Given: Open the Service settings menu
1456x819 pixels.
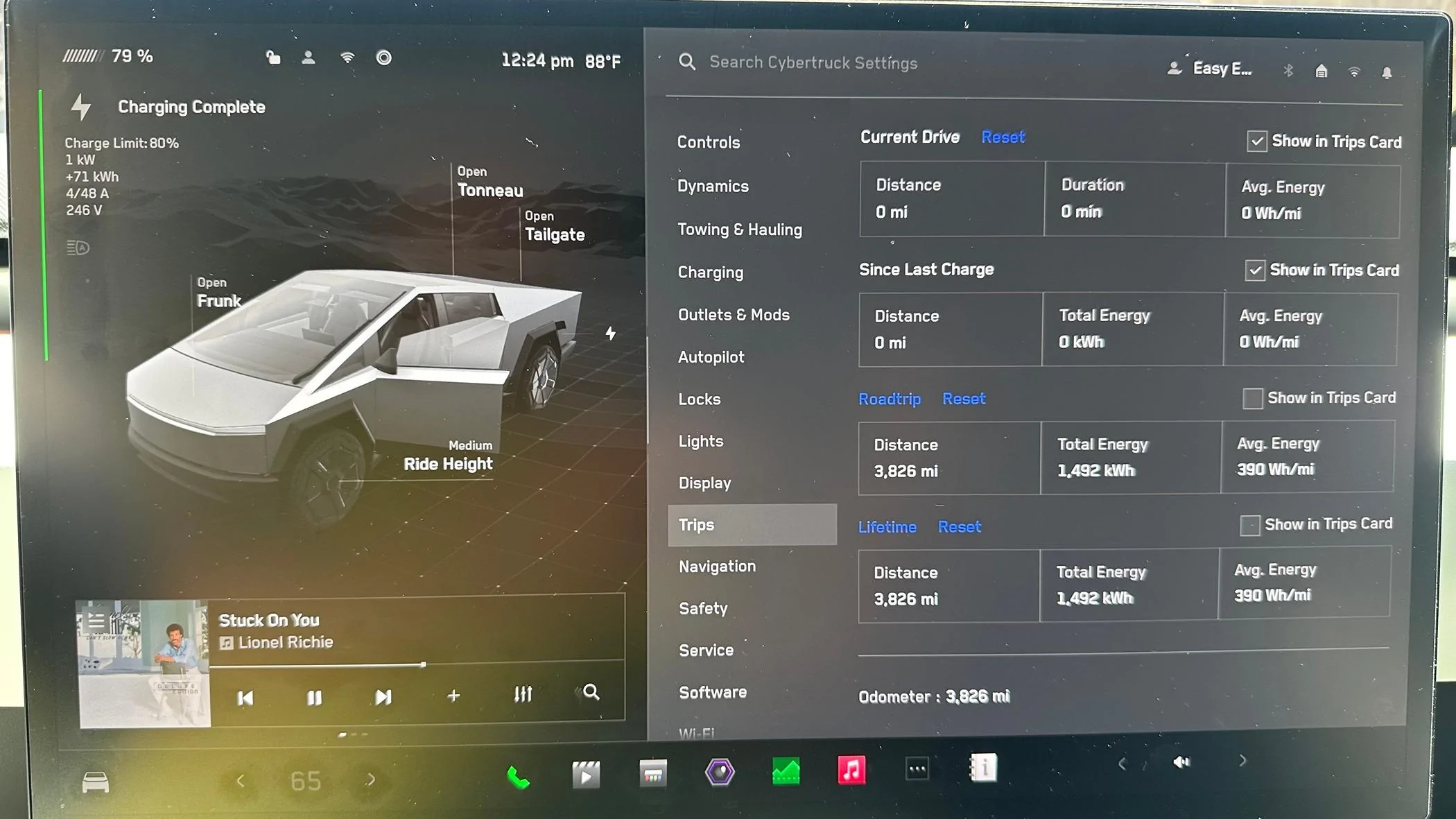Looking at the screenshot, I should click(706, 650).
